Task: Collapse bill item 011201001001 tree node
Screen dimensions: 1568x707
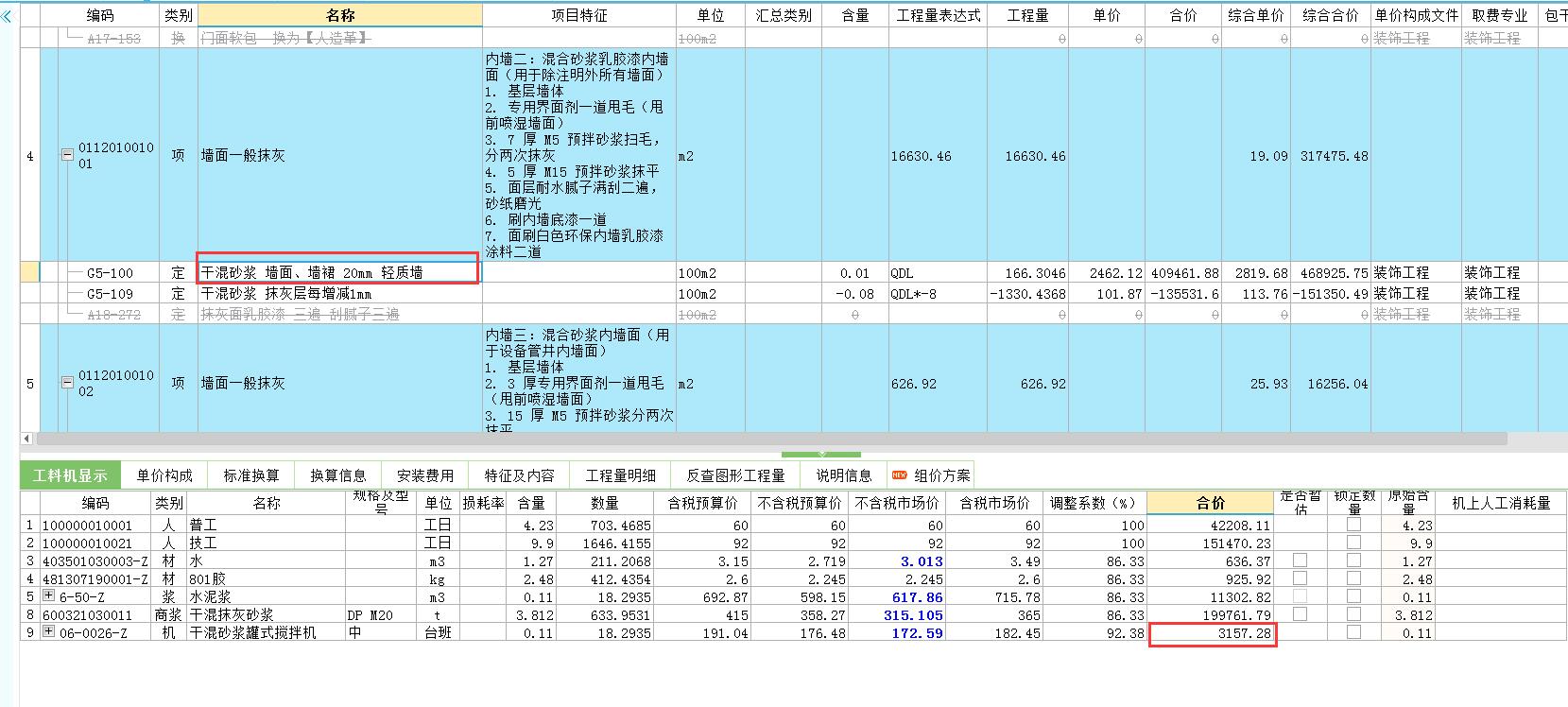Action: [x=67, y=155]
